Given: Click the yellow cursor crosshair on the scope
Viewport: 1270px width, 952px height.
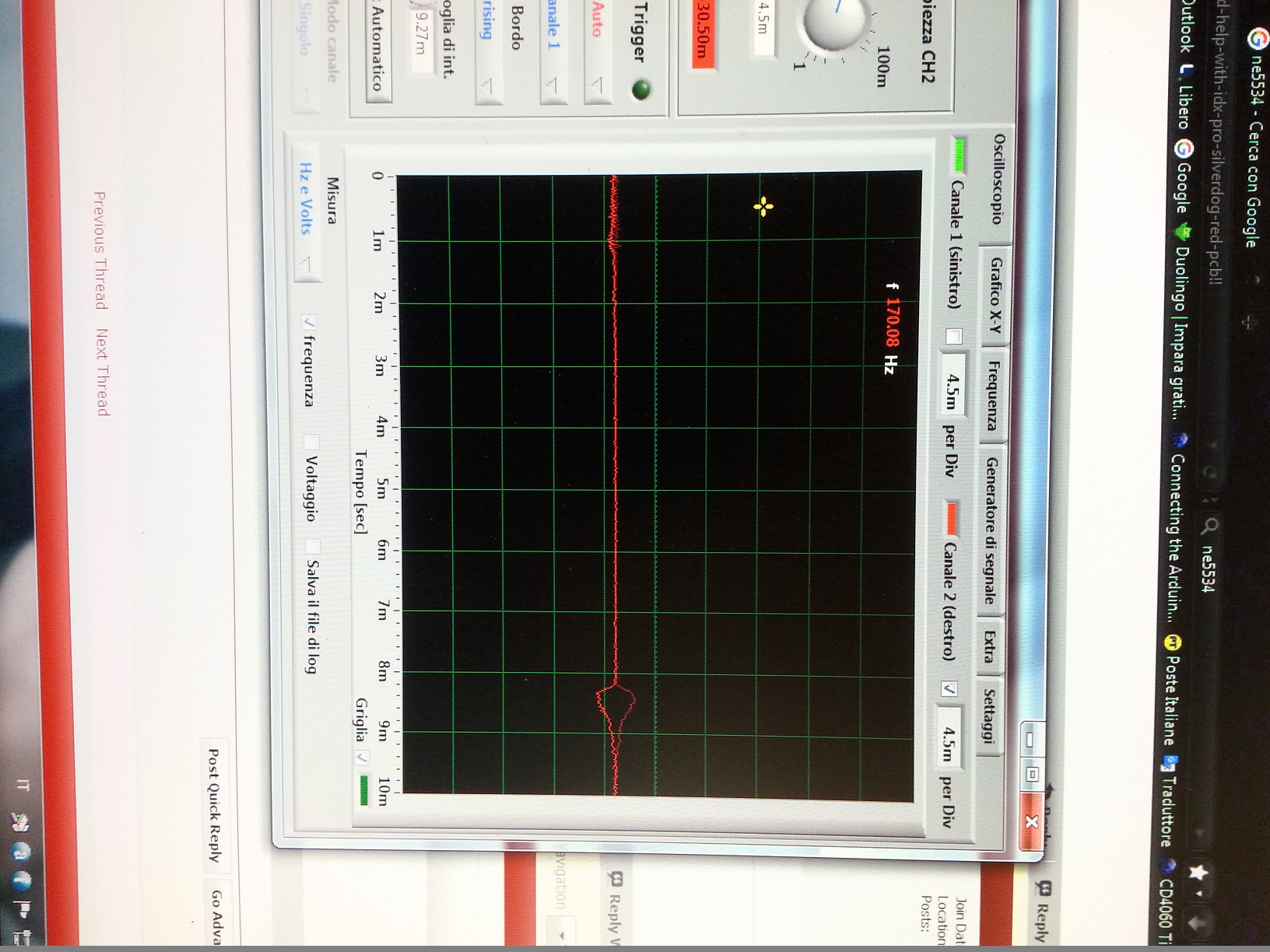Looking at the screenshot, I should (x=763, y=206).
